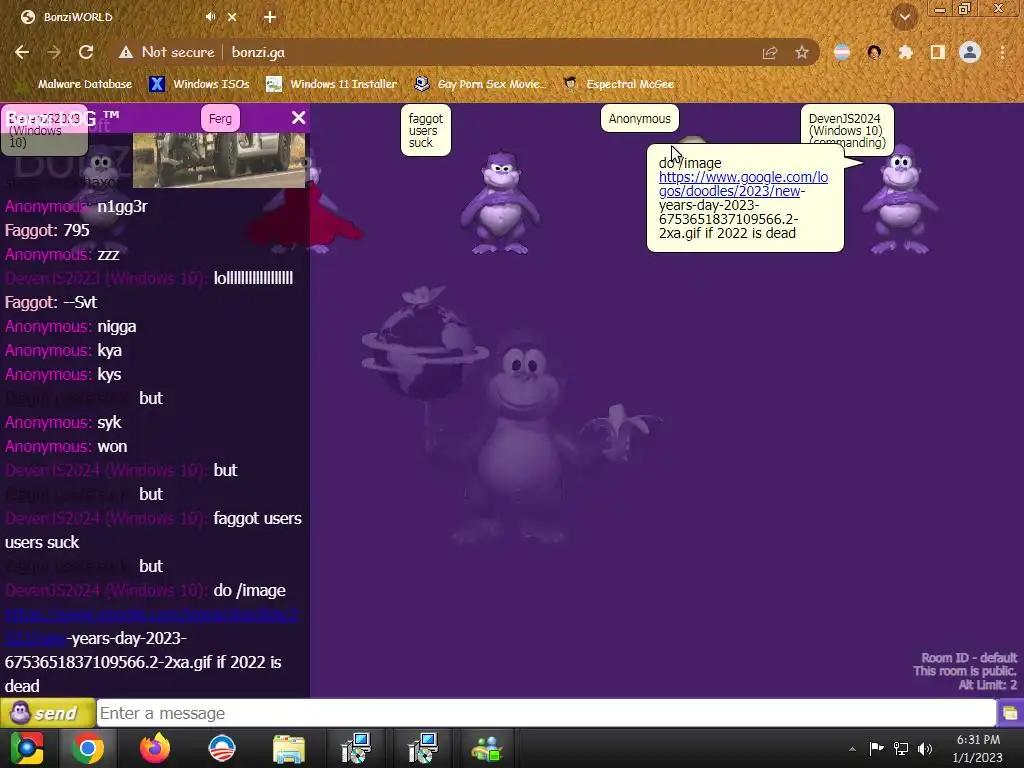Open the google.com doodle link in speech bubble
Screen dimensions: 1024x768
click(743, 184)
